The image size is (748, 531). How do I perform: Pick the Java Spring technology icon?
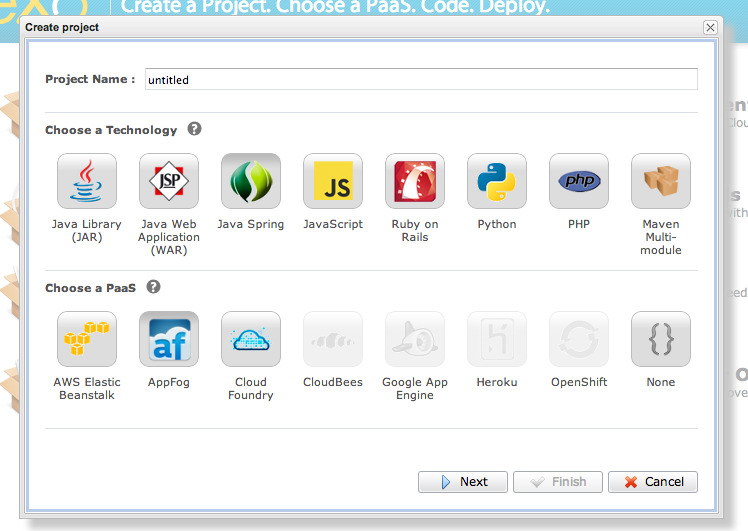(251, 181)
